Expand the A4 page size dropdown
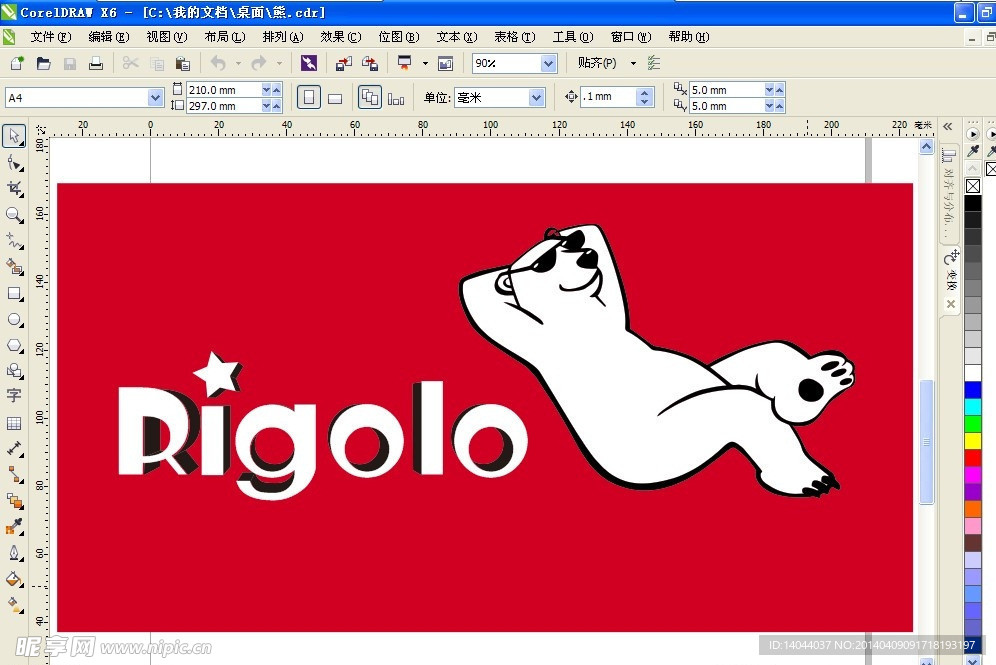This screenshot has height=665, width=996. pos(155,97)
